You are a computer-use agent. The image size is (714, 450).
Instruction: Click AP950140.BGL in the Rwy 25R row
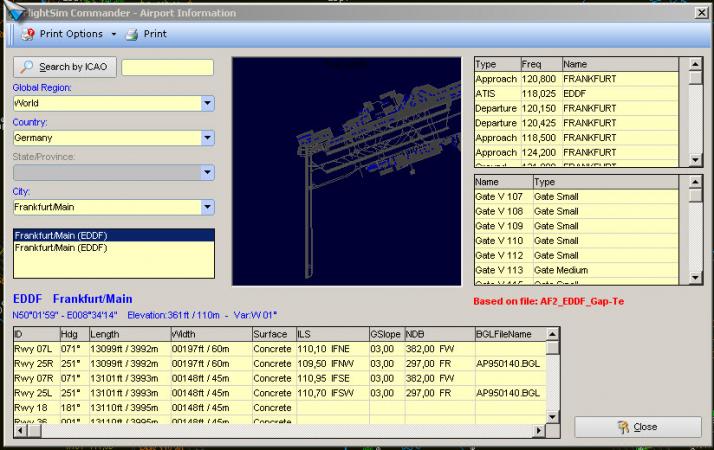coord(508,363)
